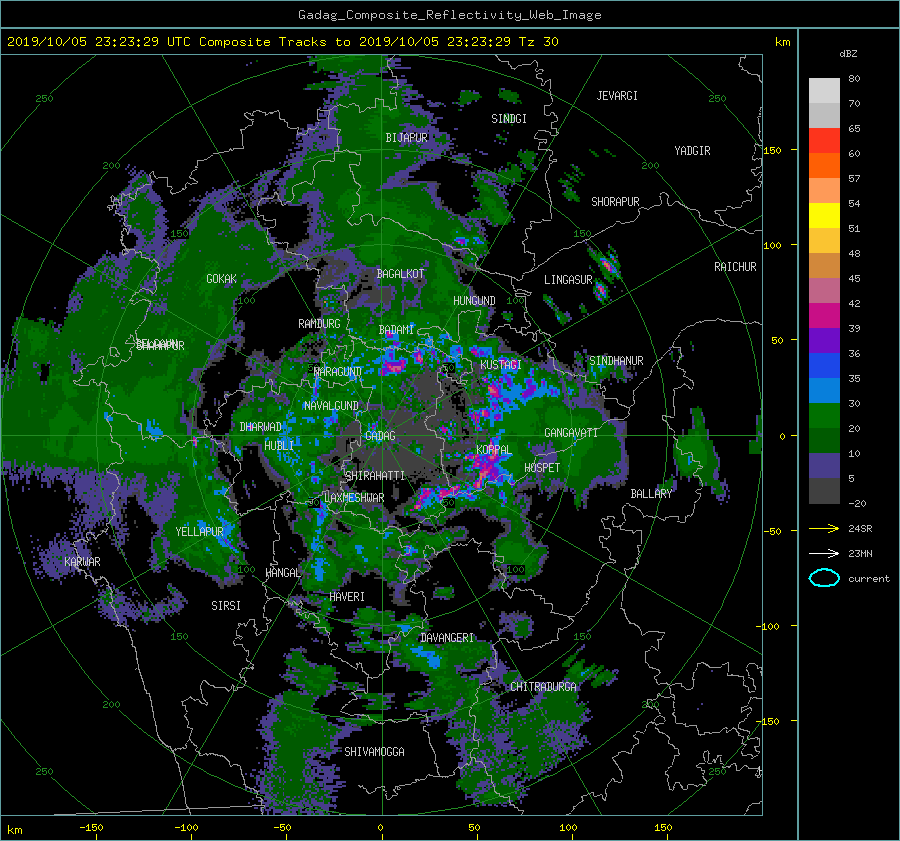The width and height of the screenshot is (900, 841).
Task: Click the BADAMI city label
Action: pos(396,330)
